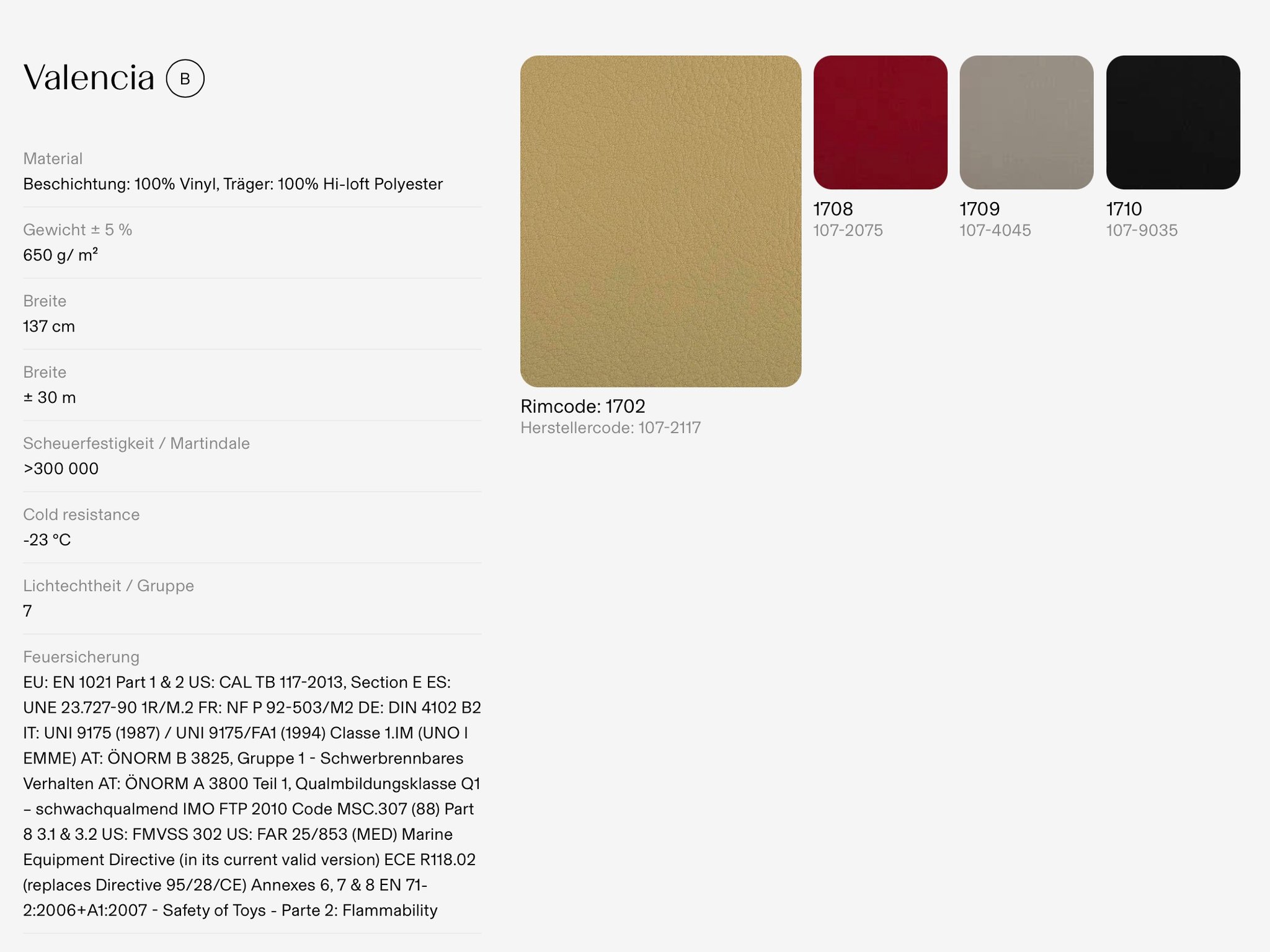Click manufacturer code 107-4045

point(995,231)
